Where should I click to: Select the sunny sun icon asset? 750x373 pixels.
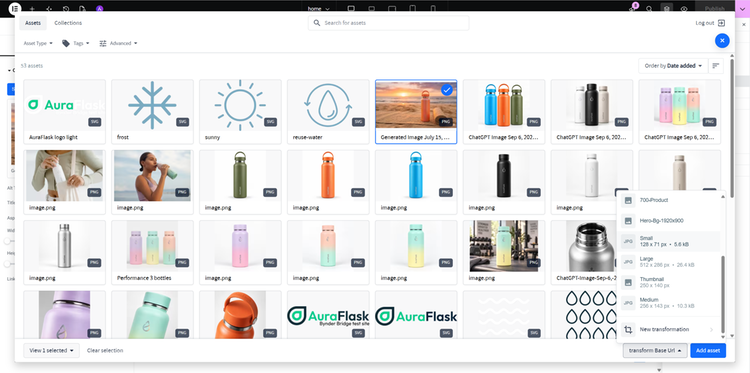click(x=240, y=111)
